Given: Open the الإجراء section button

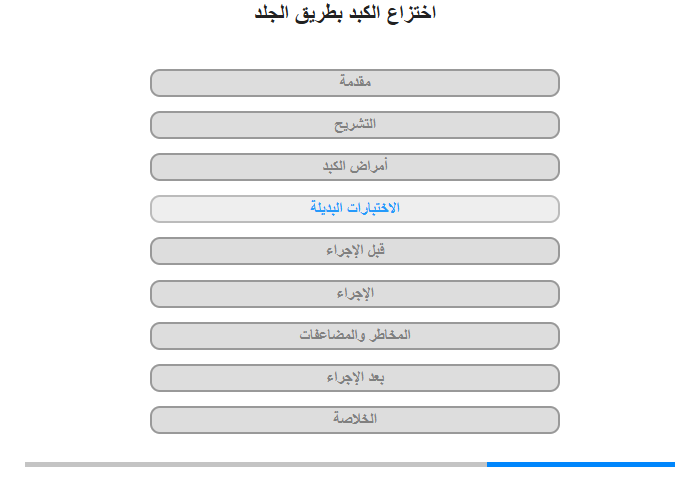Looking at the screenshot, I should click(355, 294).
